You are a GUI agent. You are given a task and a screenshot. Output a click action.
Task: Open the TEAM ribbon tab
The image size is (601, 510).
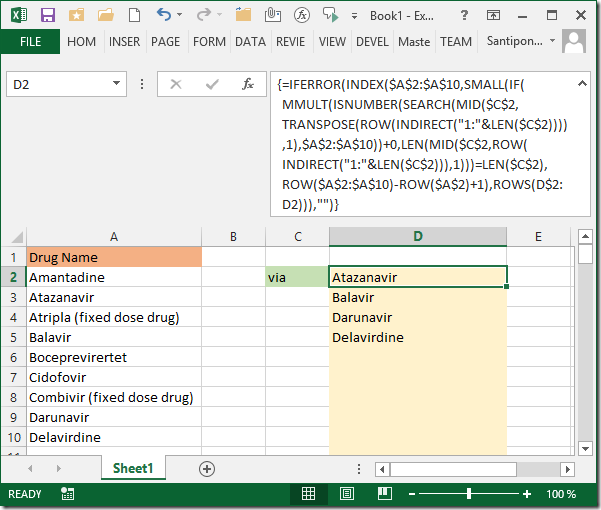click(456, 41)
